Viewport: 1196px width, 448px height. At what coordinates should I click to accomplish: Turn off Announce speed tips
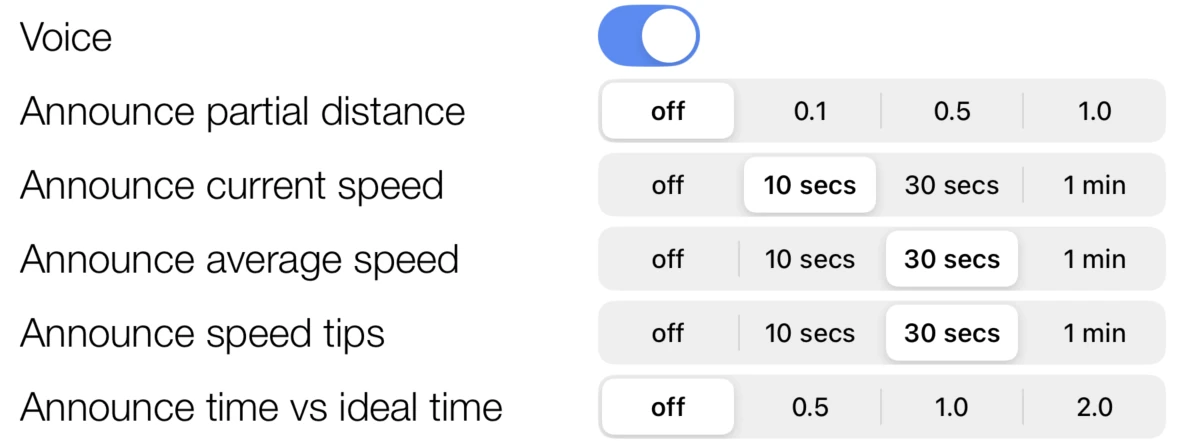click(x=668, y=333)
